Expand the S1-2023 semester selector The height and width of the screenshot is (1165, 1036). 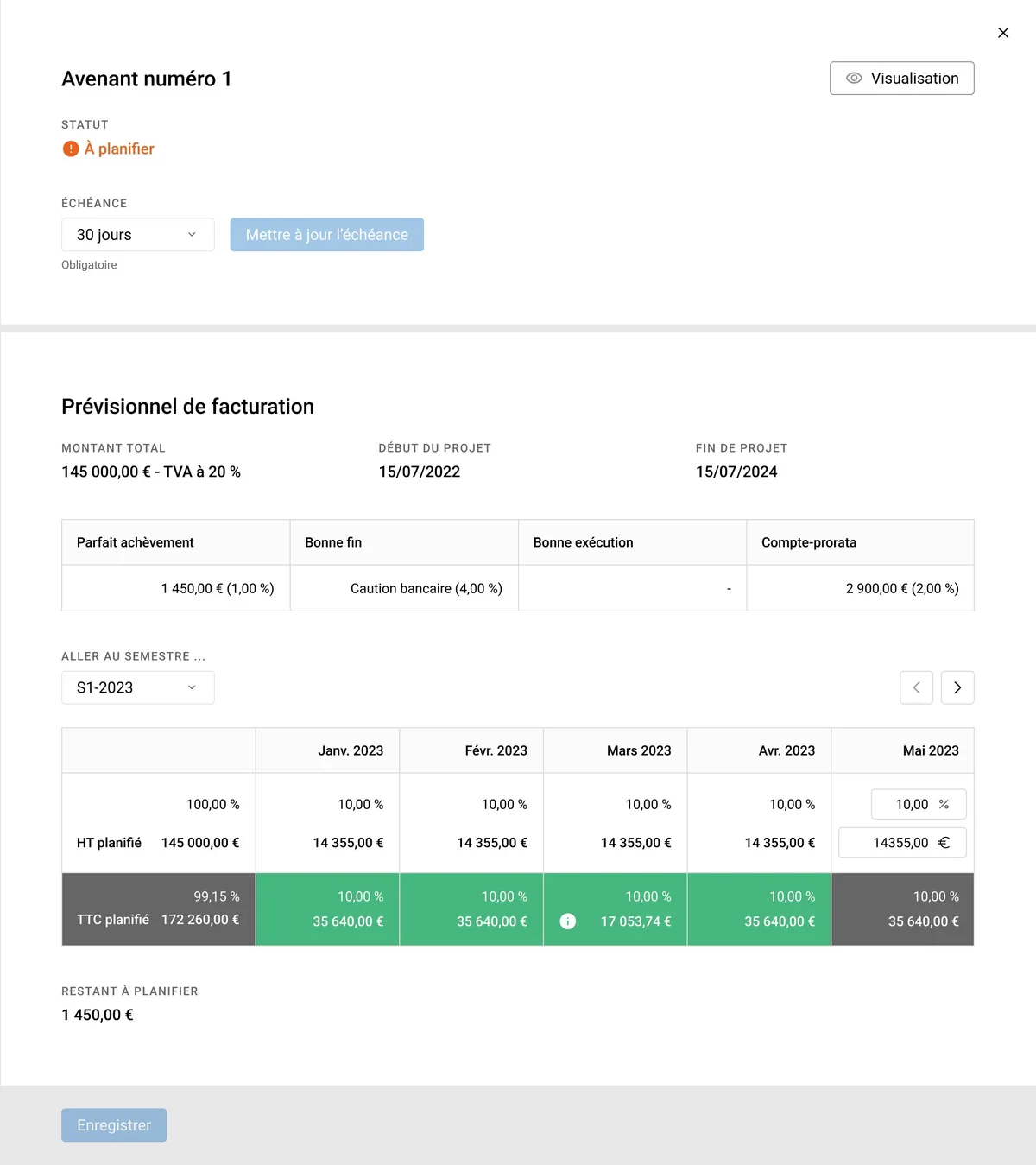[137, 688]
